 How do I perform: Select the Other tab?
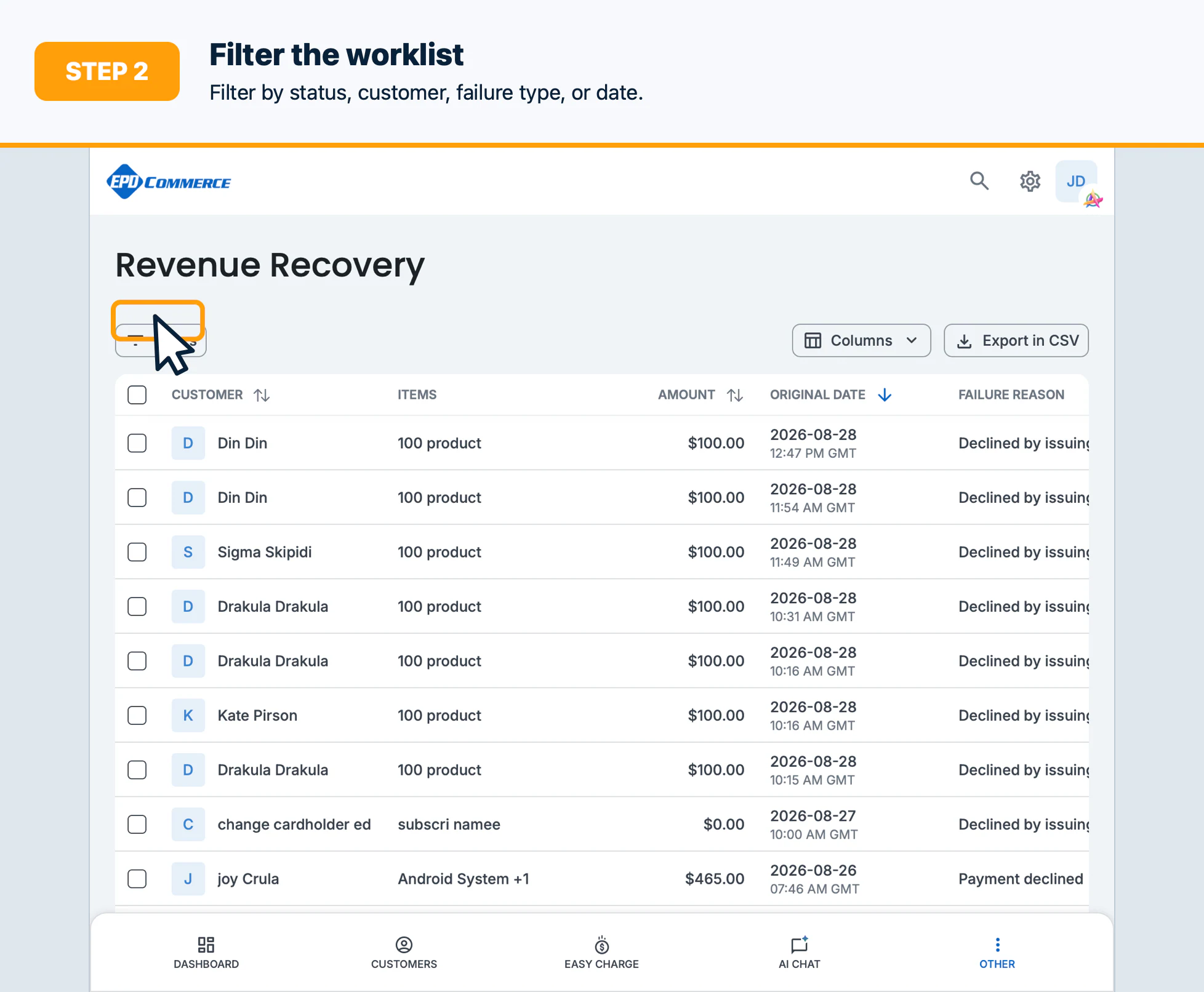tap(997, 953)
